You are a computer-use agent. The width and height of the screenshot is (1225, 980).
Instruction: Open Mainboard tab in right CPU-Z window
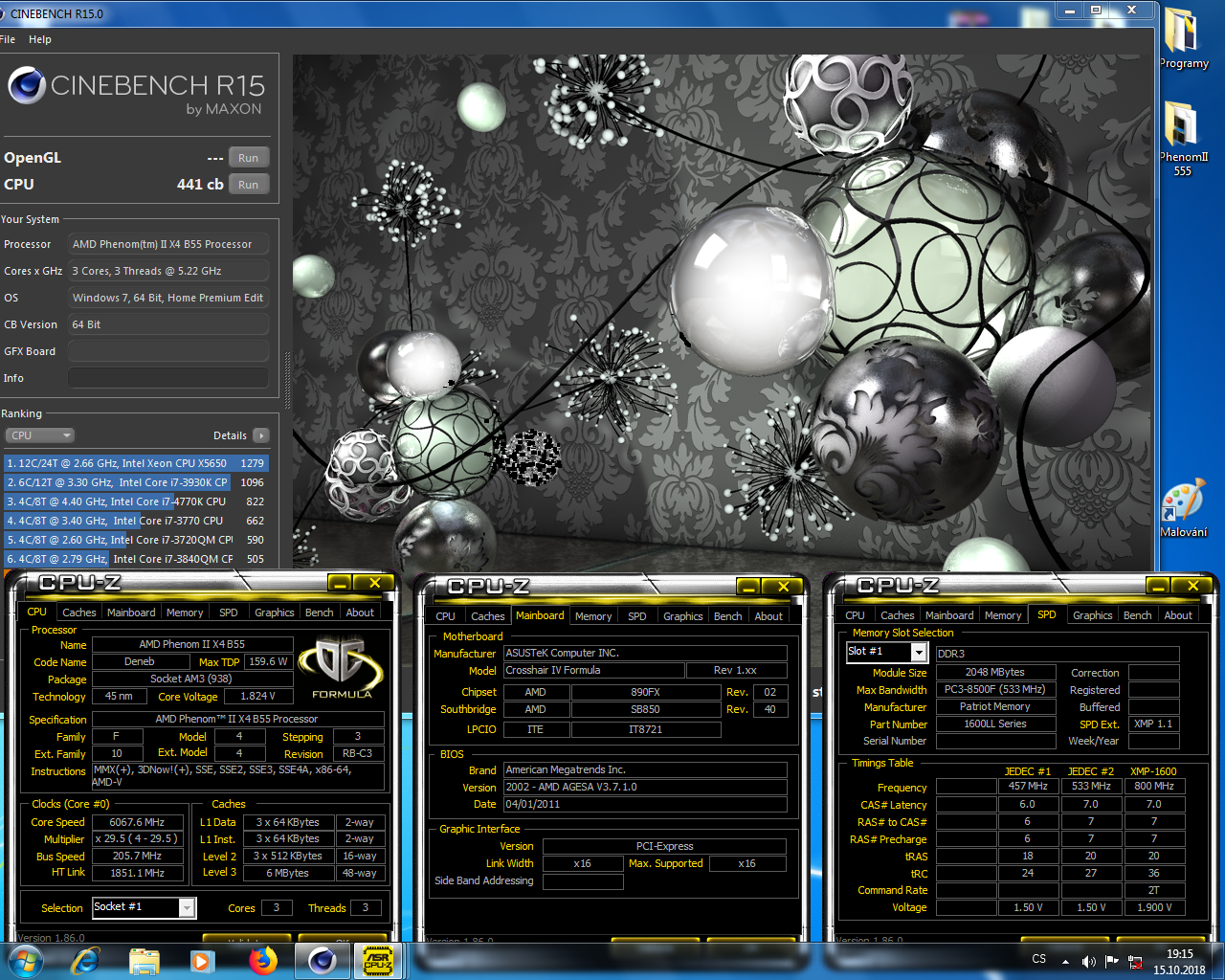point(949,615)
